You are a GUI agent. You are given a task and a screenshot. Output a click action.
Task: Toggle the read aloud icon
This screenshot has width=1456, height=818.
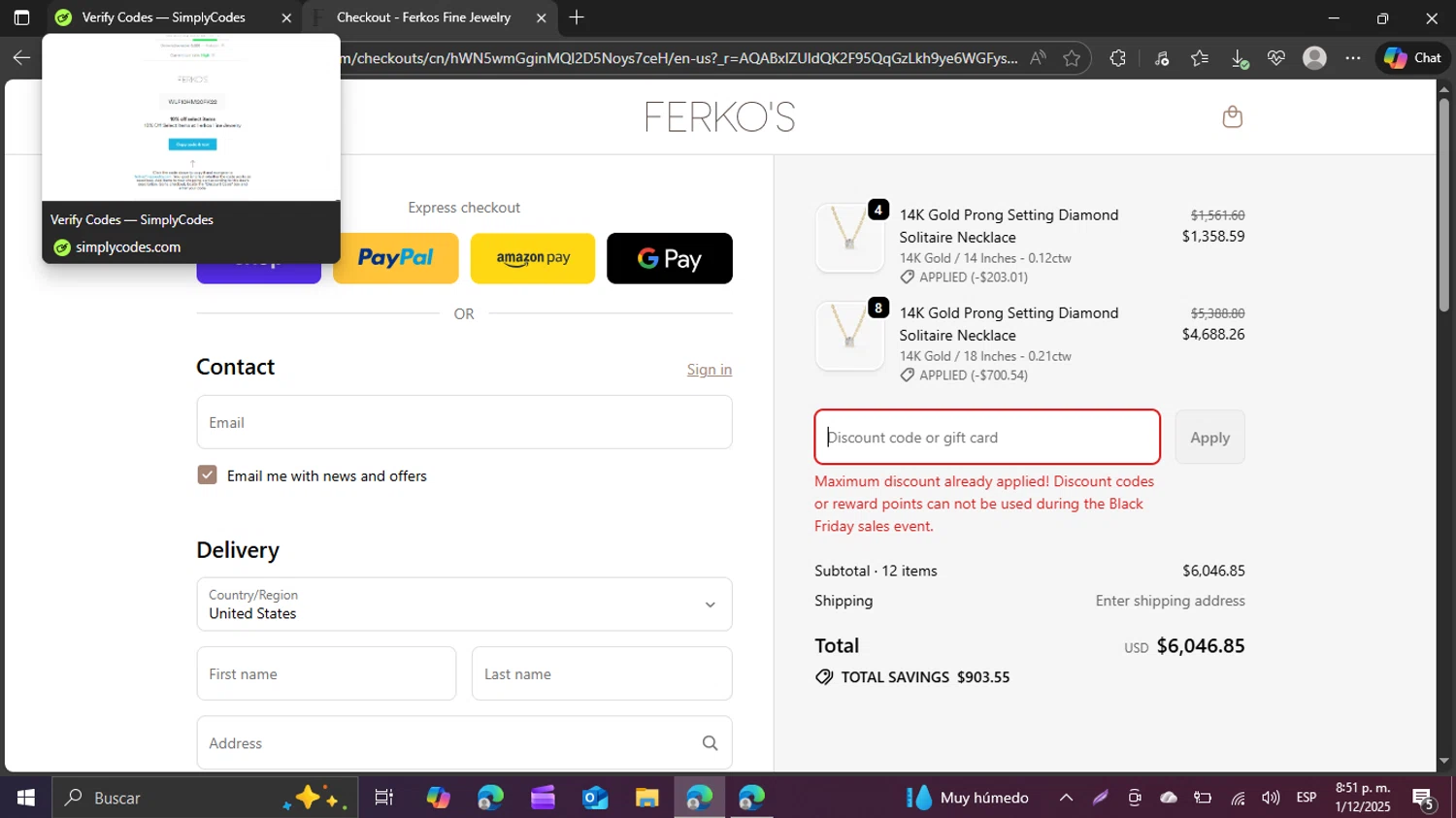coord(1038,58)
